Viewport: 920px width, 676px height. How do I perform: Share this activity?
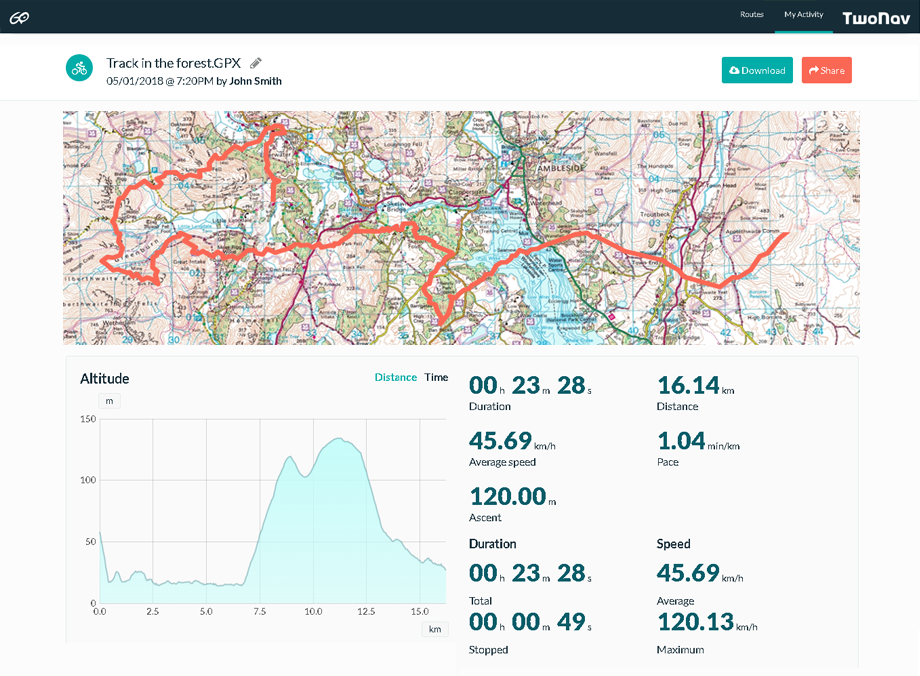point(826,70)
